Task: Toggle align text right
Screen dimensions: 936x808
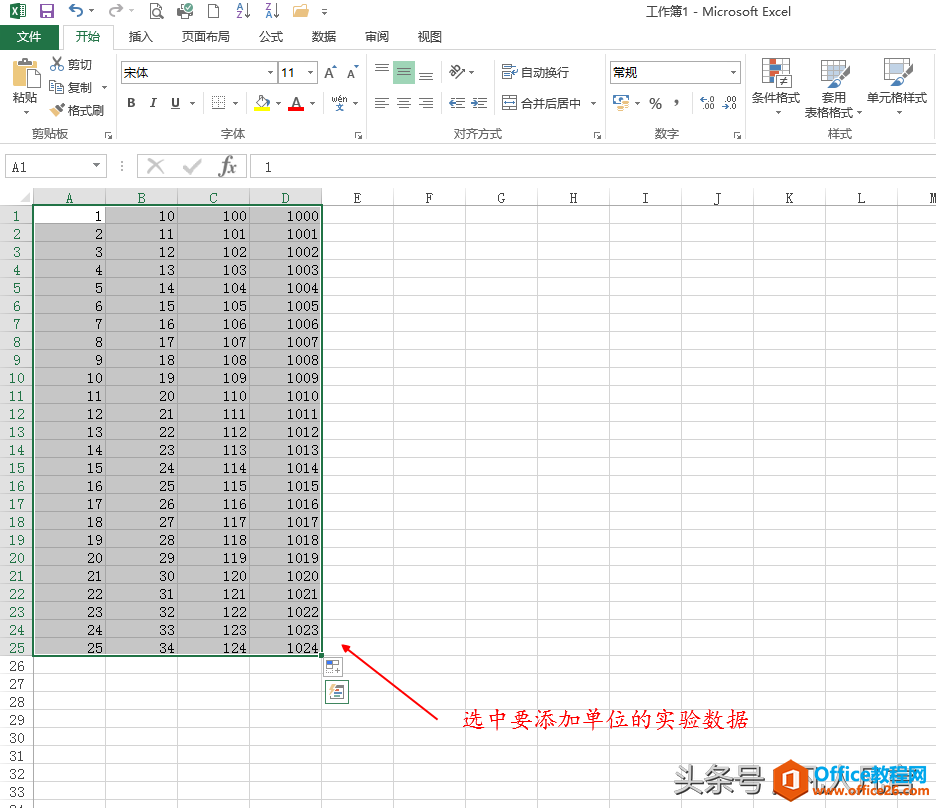Action: [426, 103]
